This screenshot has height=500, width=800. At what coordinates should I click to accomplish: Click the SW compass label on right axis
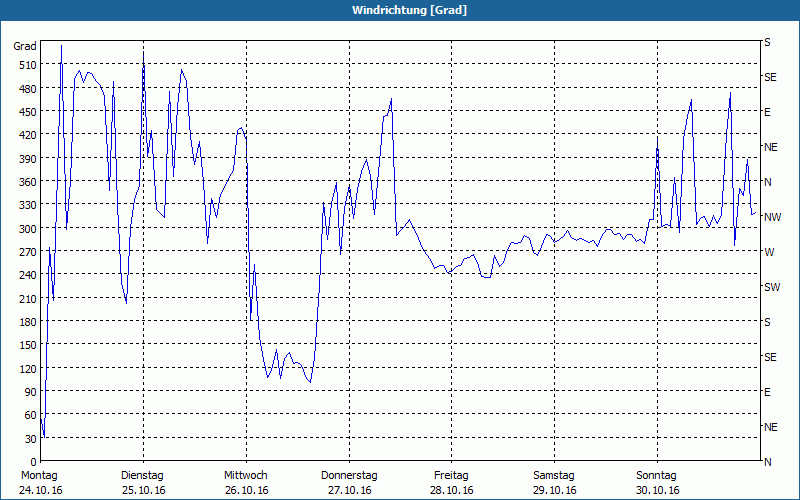point(772,287)
